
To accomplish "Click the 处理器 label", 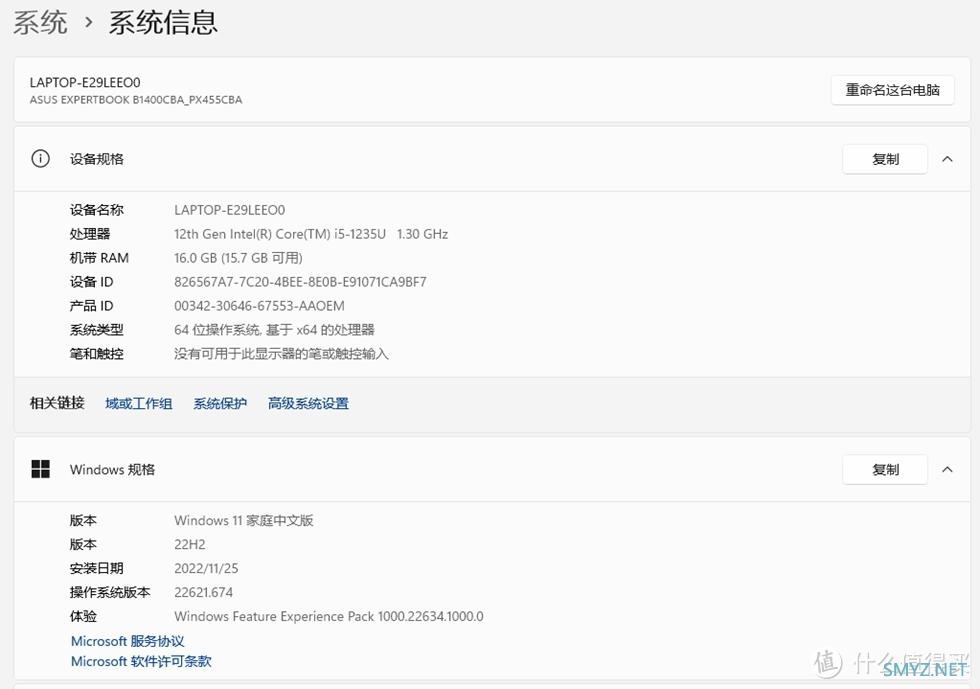I will point(90,234).
